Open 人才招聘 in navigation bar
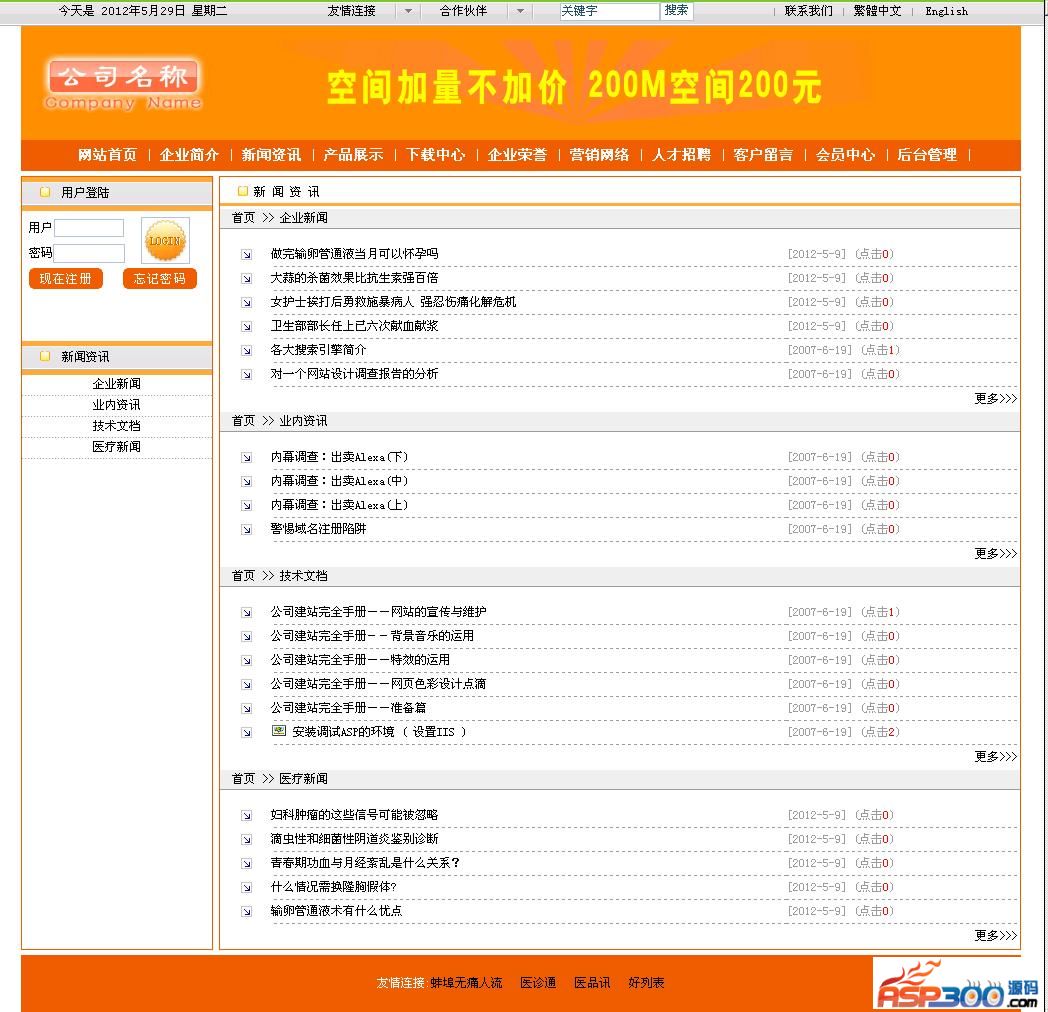 682,155
